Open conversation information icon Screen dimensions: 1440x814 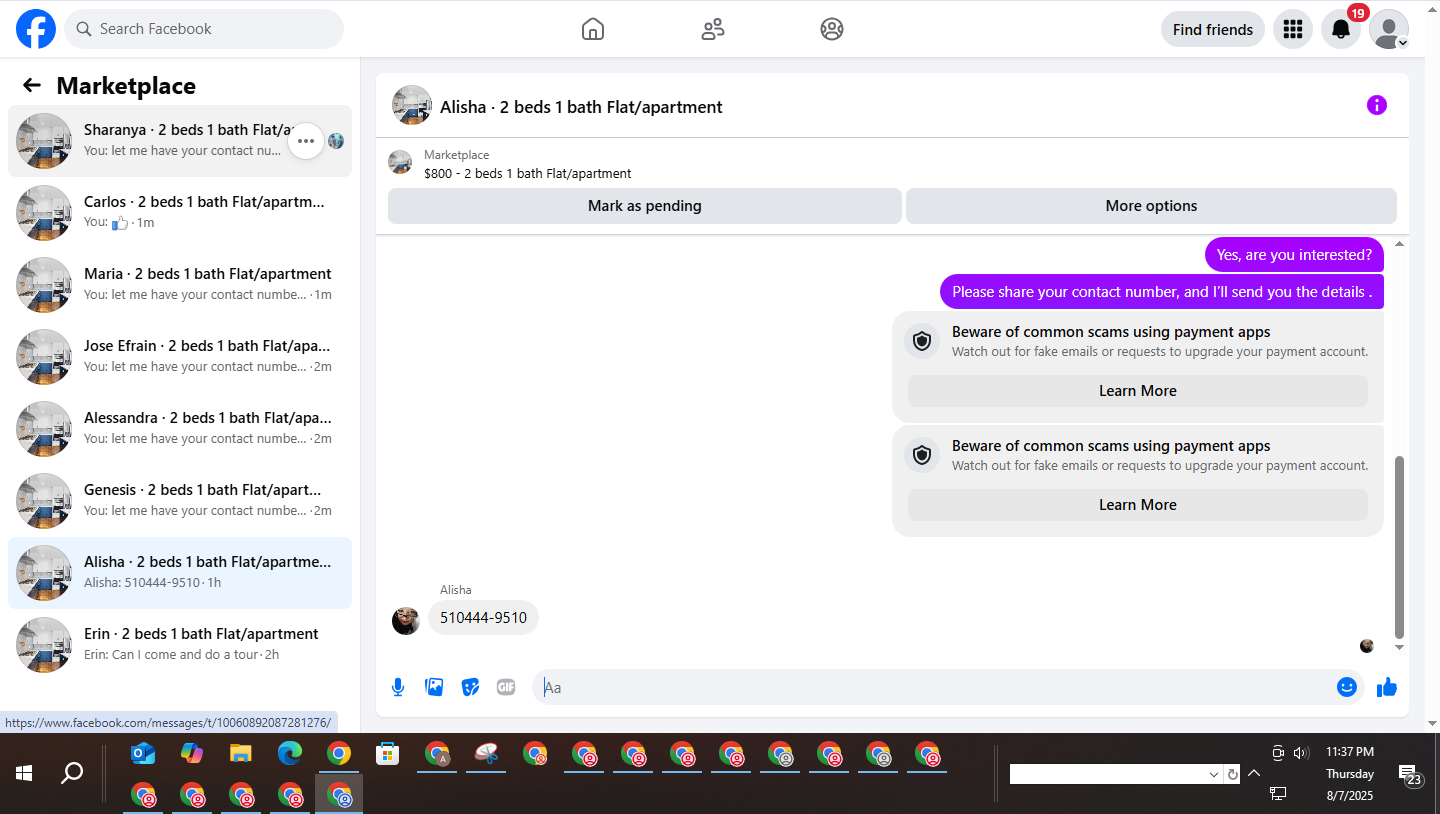click(x=1377, y=105)
